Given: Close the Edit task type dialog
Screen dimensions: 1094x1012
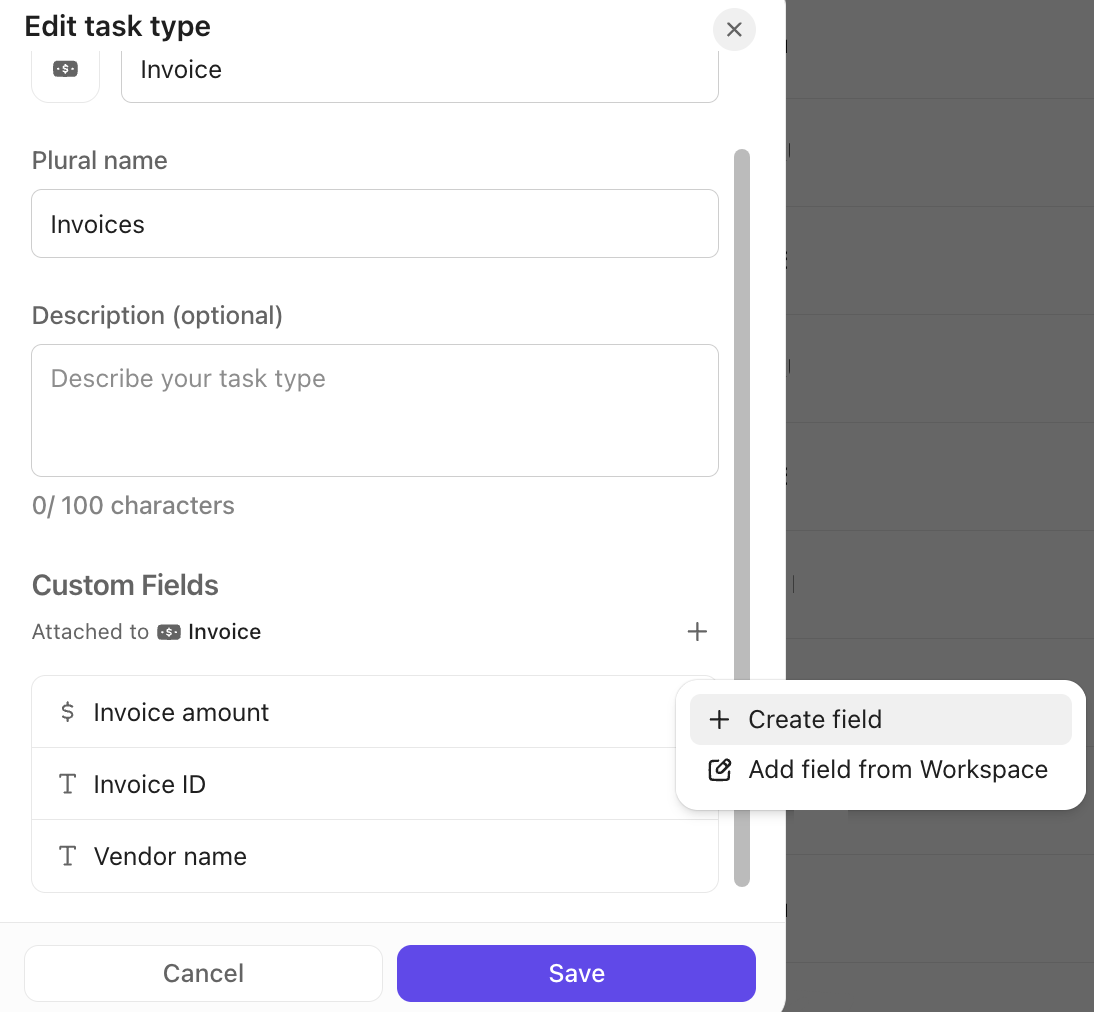Looking at the screenshot, I should (x=734, y=30).
